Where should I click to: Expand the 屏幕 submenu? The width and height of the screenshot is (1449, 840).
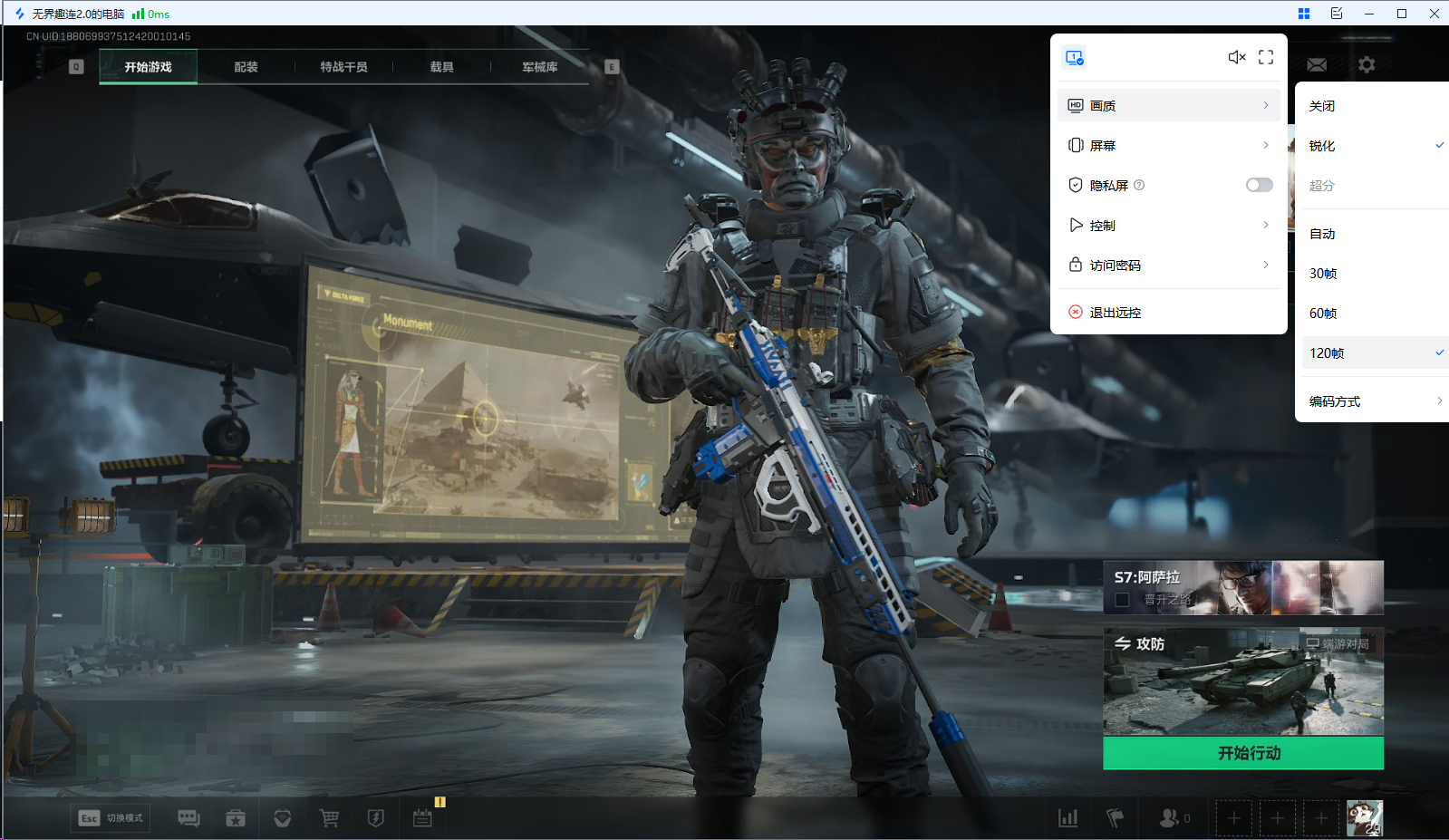tap(1168, 145)
